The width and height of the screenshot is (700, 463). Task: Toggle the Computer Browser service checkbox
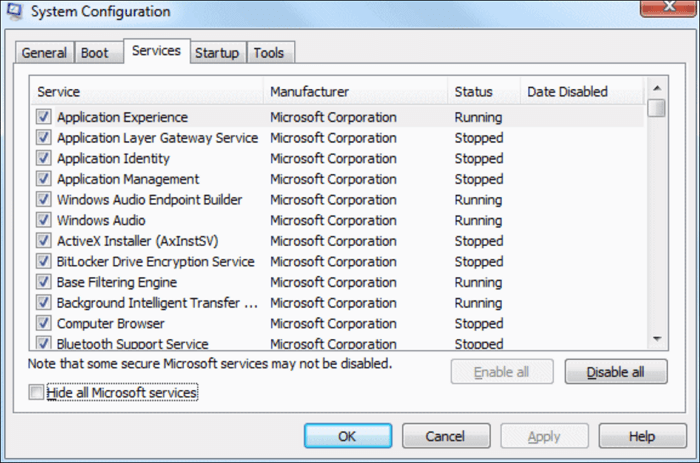pyautogui.click(x=44, y=324)
